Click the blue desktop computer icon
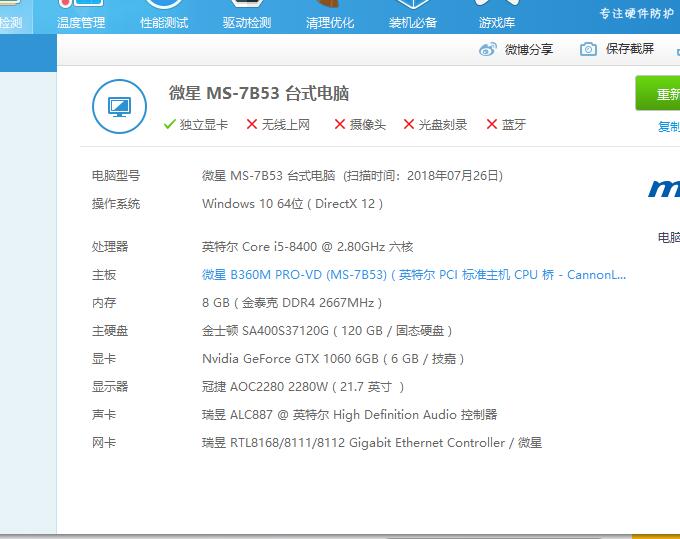This screenshot has height=539, width=680. (119, 106)
